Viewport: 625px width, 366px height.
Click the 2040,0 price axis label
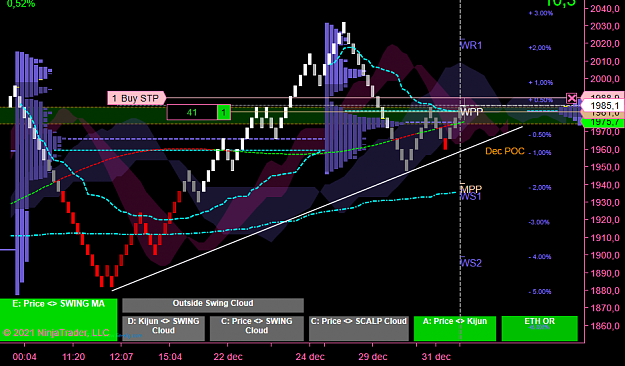(x=605, y=8)
